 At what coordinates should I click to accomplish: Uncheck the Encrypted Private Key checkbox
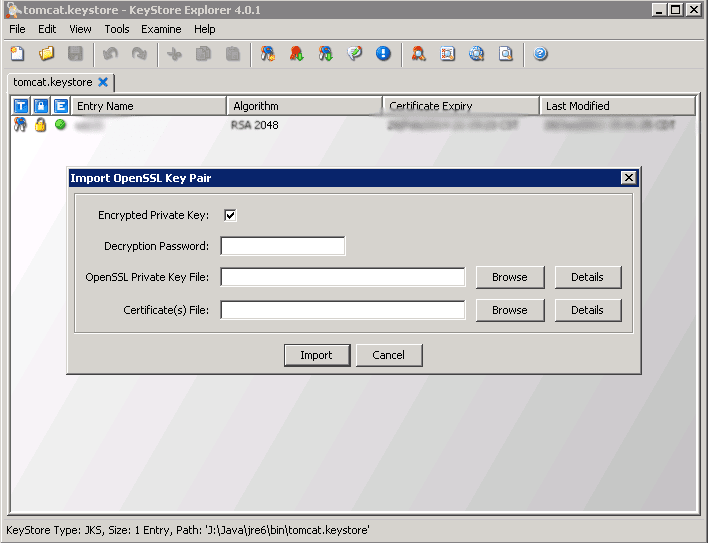(x=230, y=215)
